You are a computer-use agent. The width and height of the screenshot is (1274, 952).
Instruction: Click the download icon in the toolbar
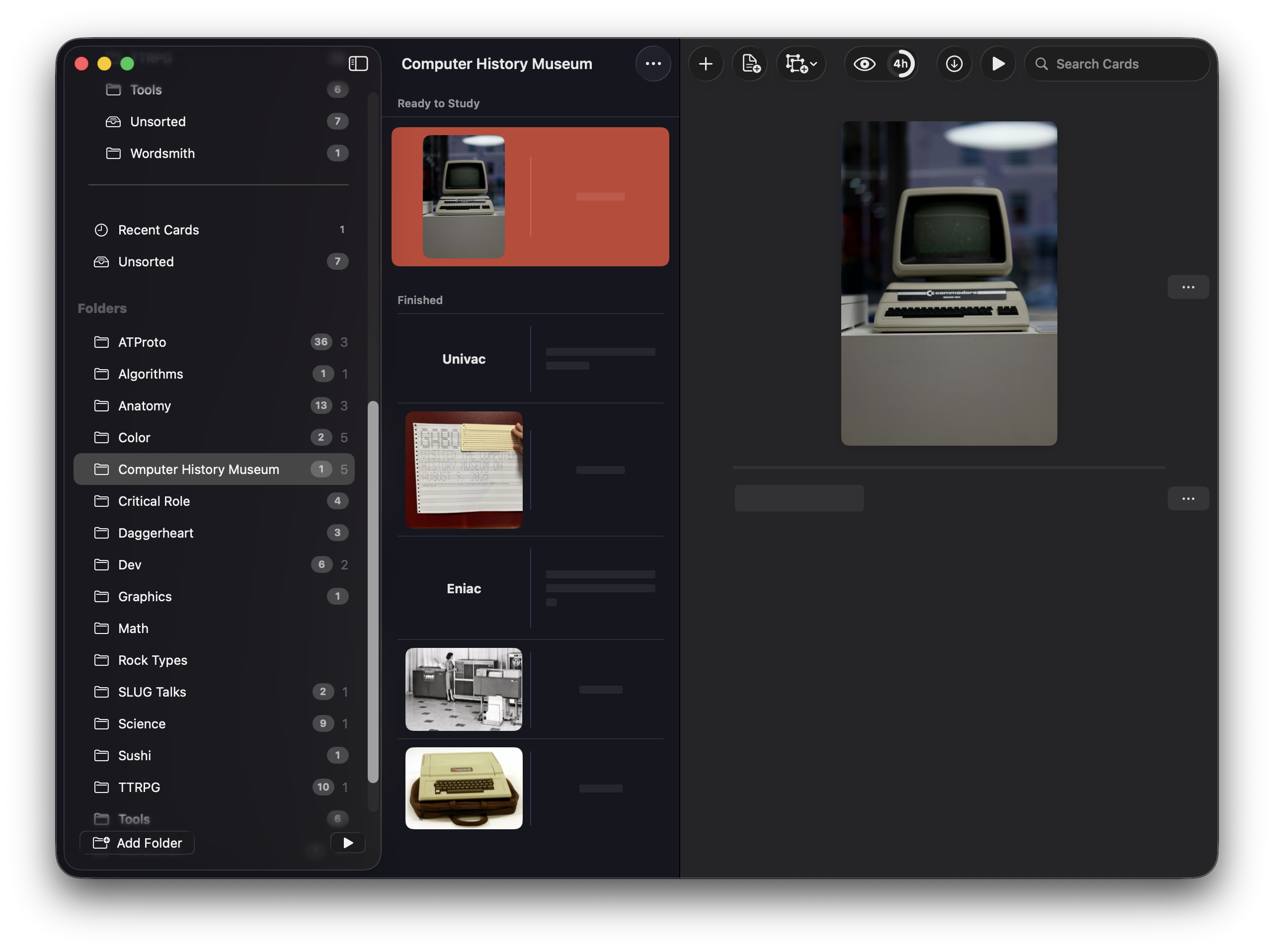click(x=954, y=64)
